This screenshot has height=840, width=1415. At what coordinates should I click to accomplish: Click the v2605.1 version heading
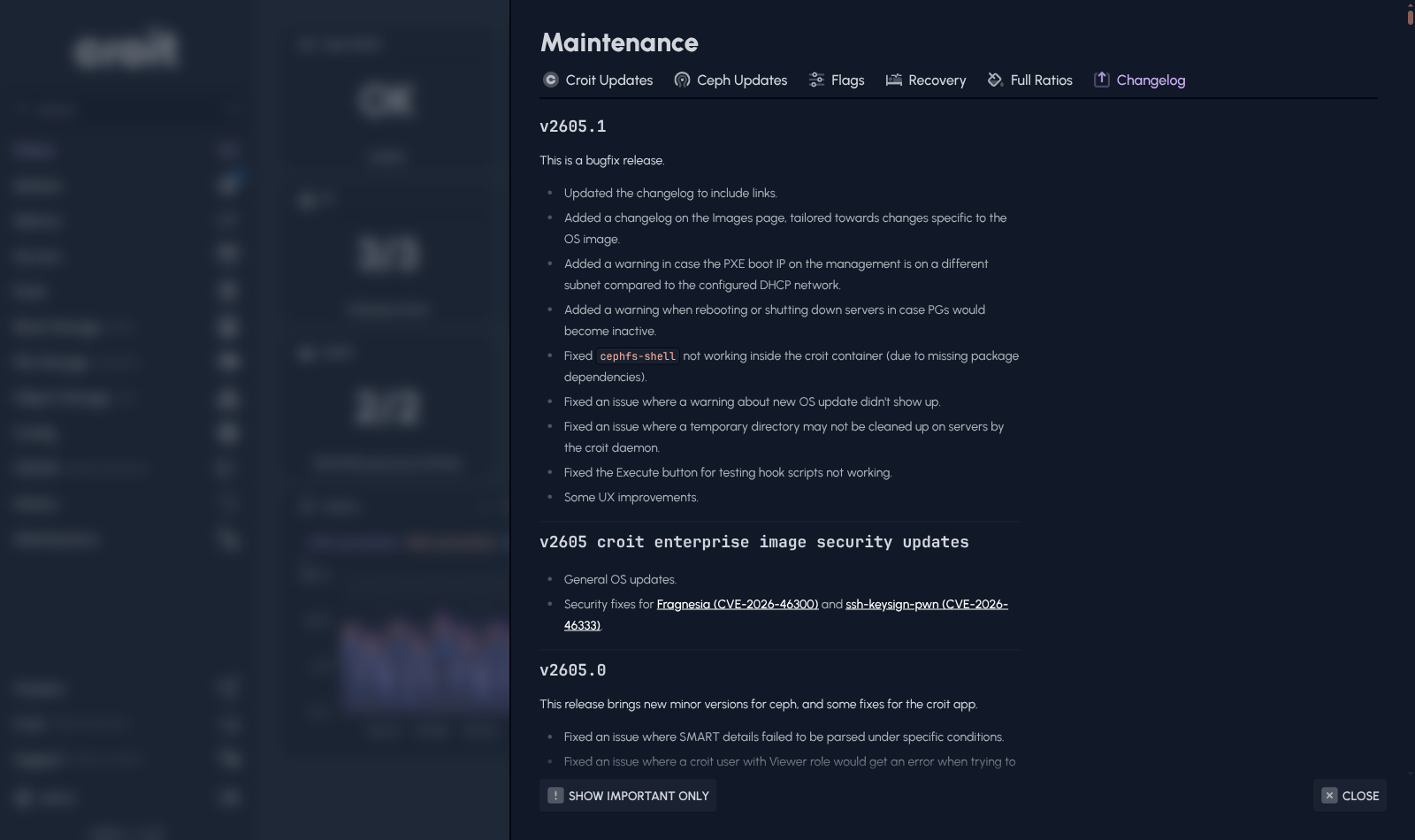(573, 126)
